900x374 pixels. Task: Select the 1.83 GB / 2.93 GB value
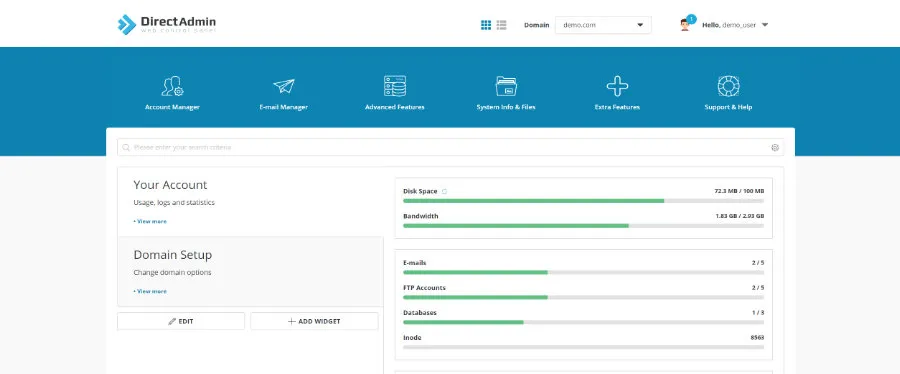(x=739, y=216)
